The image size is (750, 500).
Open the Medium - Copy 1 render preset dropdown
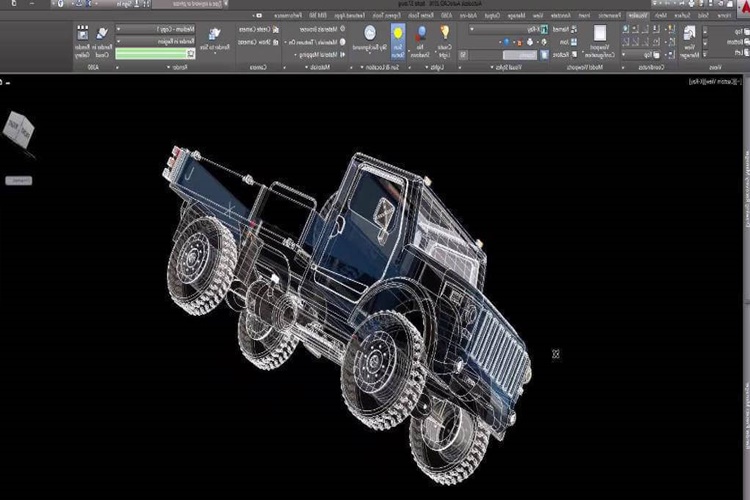155,30
